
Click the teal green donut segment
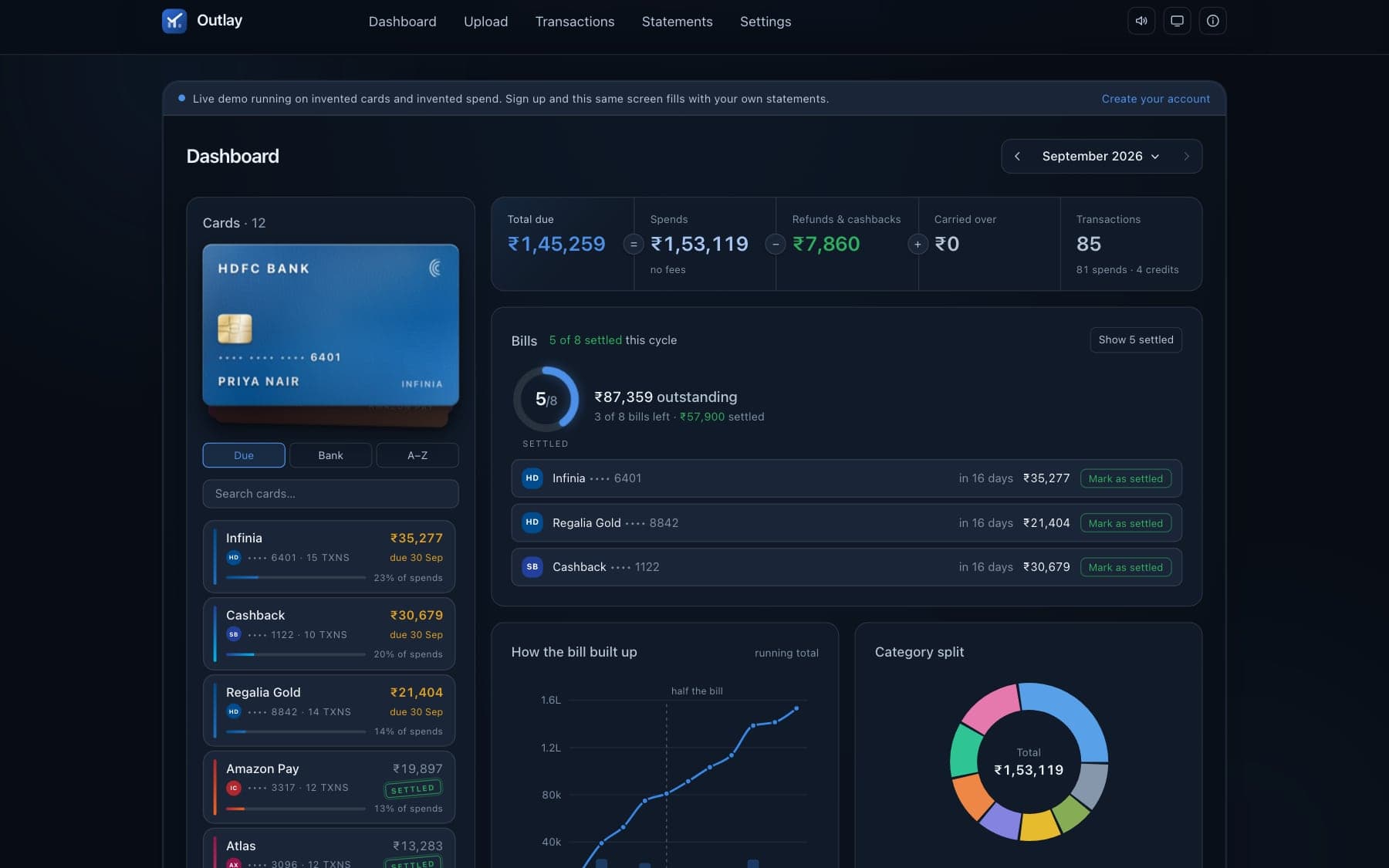point(964,751)
